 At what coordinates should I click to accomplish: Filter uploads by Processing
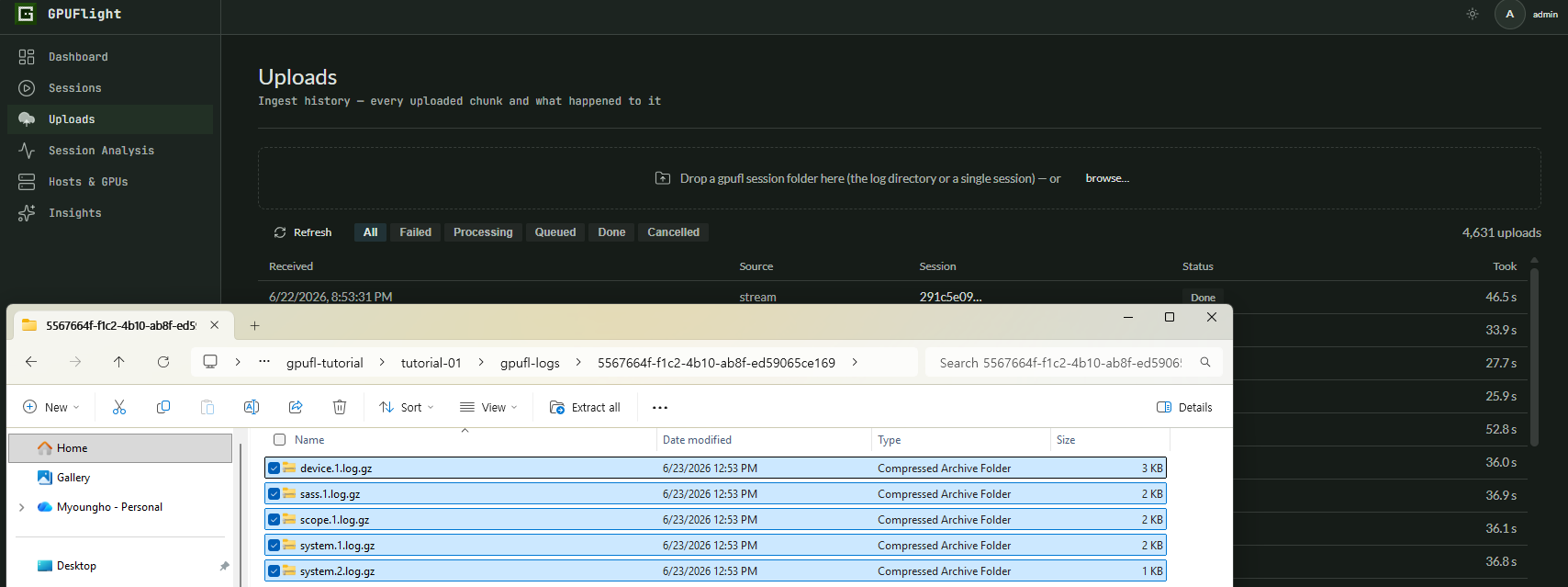pyautogui.click(x=483, y=232)
